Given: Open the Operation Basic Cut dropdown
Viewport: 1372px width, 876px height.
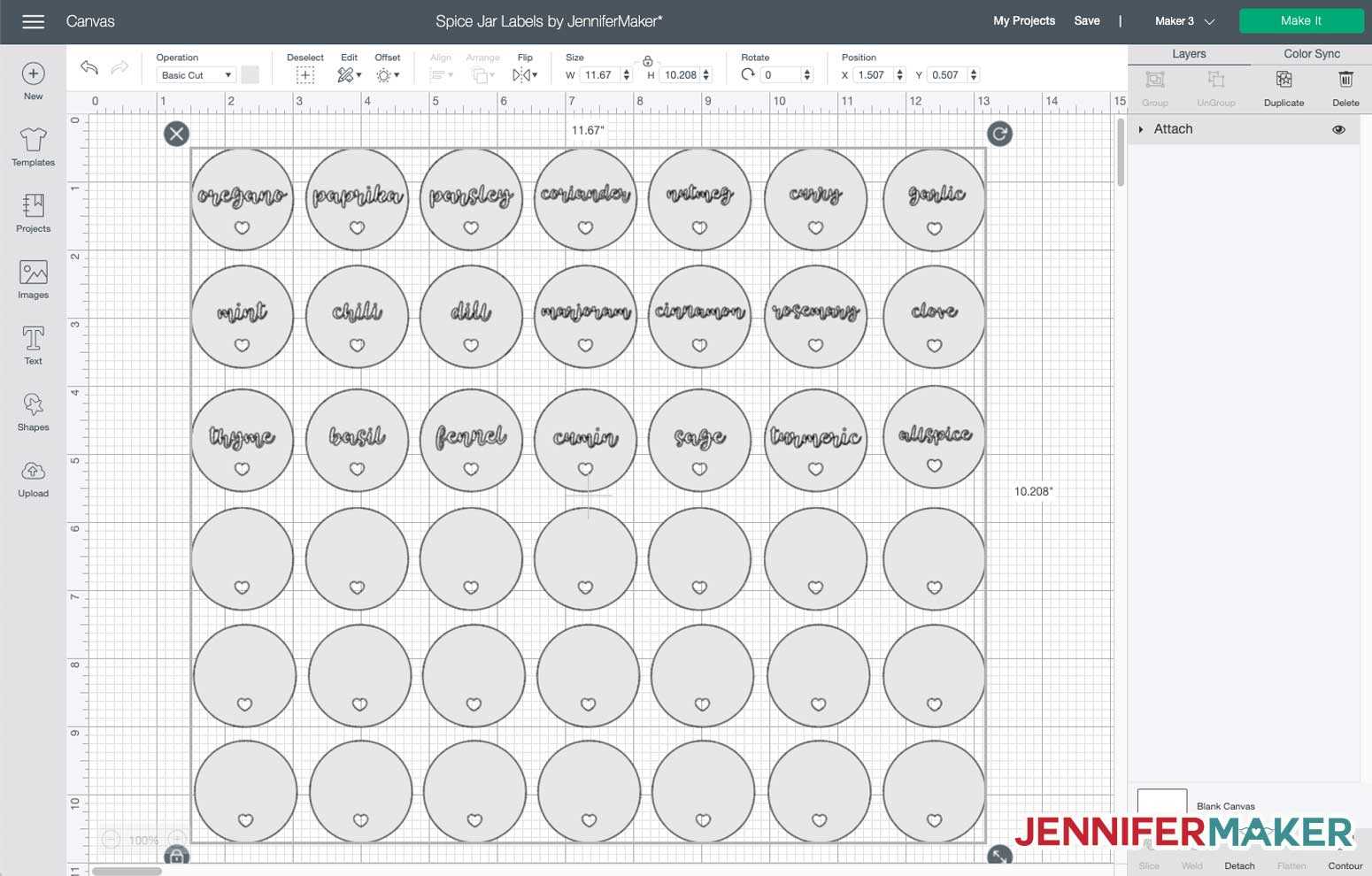Looking at the screenshot, I should coord(197,75).
